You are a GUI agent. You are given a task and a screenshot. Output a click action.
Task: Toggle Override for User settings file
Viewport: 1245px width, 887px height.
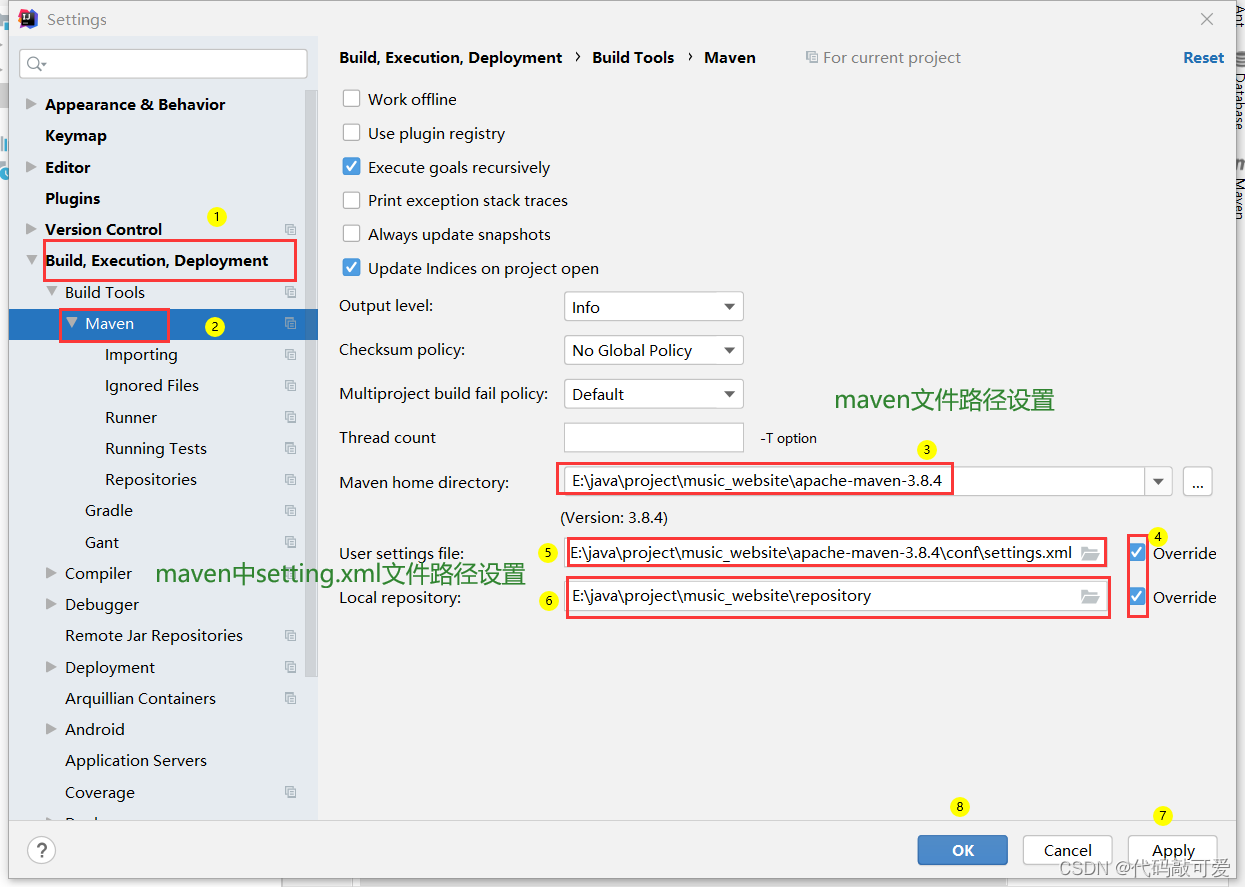coord(1137,553)
